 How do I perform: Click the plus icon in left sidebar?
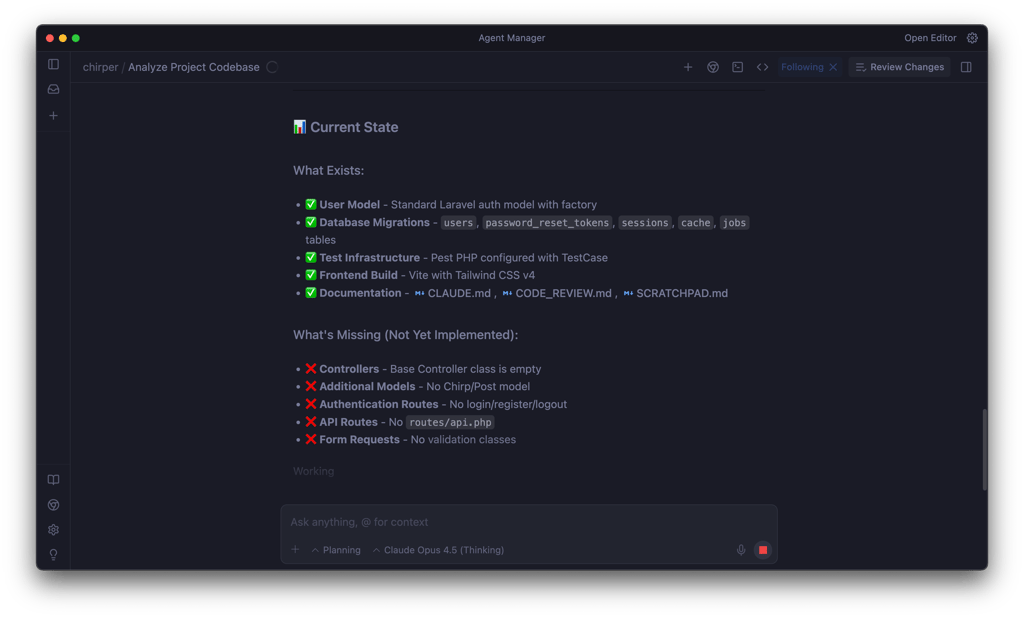(54, 116)
